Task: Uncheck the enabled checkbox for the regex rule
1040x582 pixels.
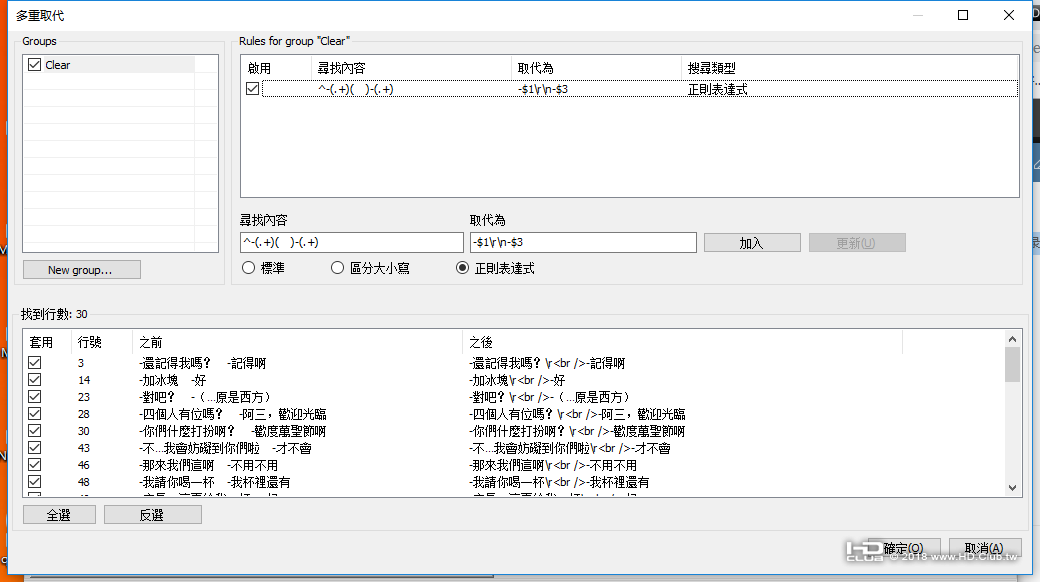Action: pos(252,88)
